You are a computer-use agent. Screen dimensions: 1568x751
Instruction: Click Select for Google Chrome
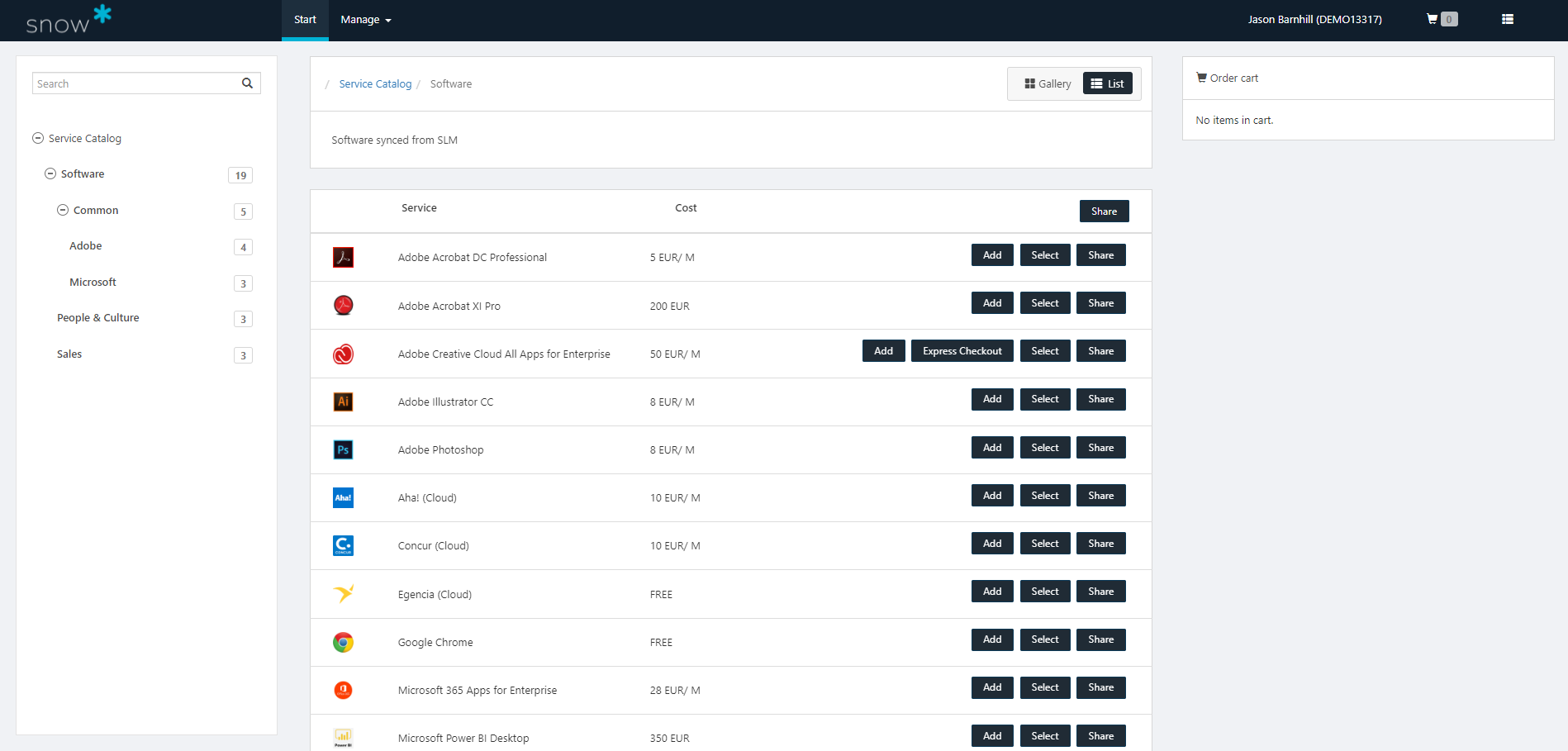[1045, 639]
